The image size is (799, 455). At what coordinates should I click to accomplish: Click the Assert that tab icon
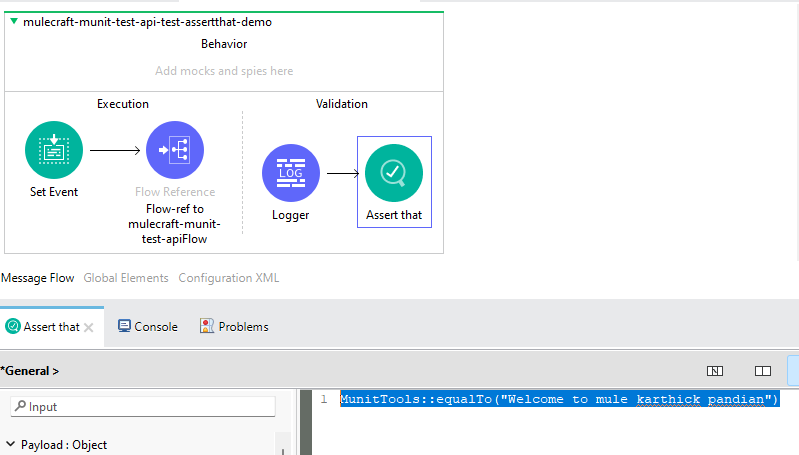pos(13,326)
